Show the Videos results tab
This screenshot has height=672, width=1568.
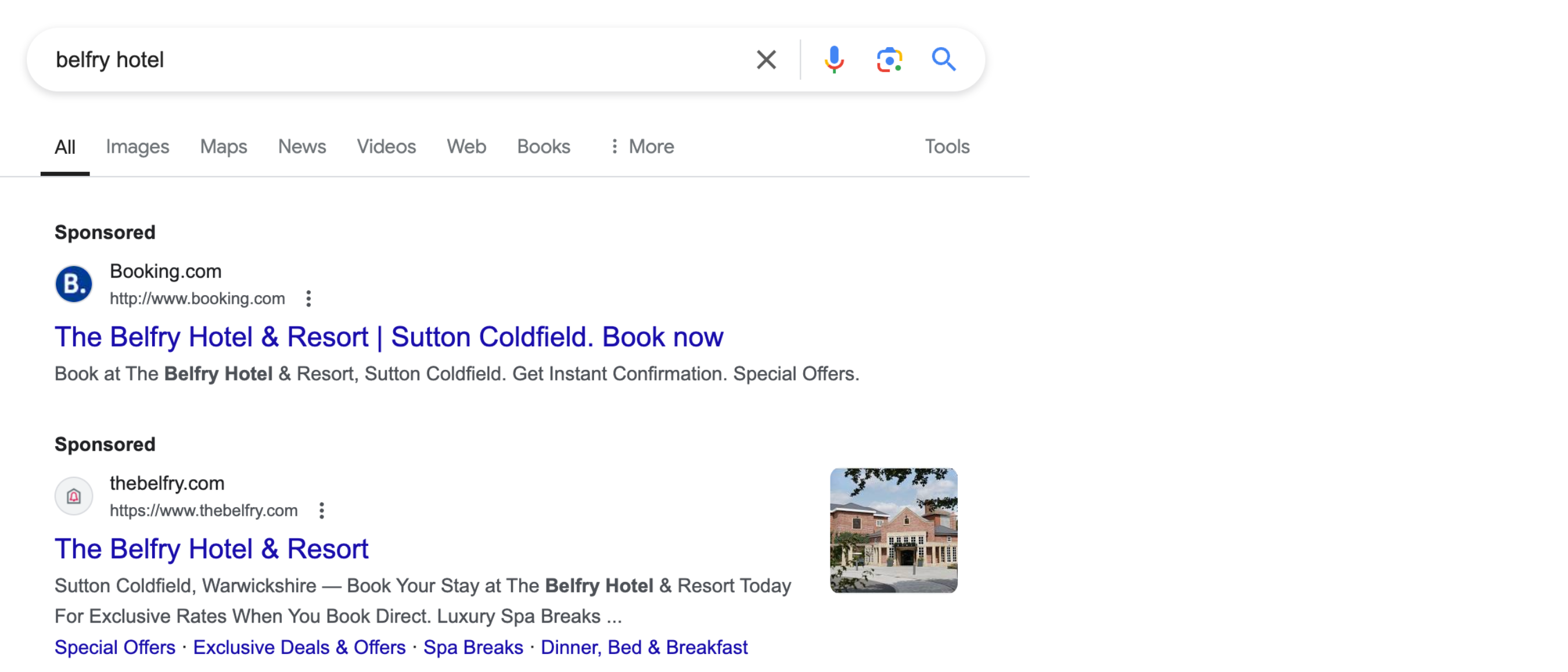tap(386, 147)
